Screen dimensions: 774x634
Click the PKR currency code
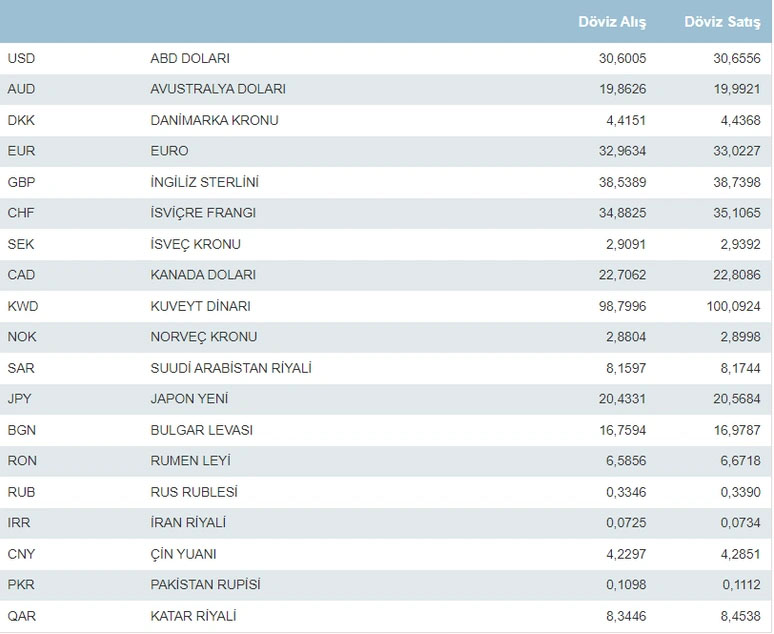[21, 585]
